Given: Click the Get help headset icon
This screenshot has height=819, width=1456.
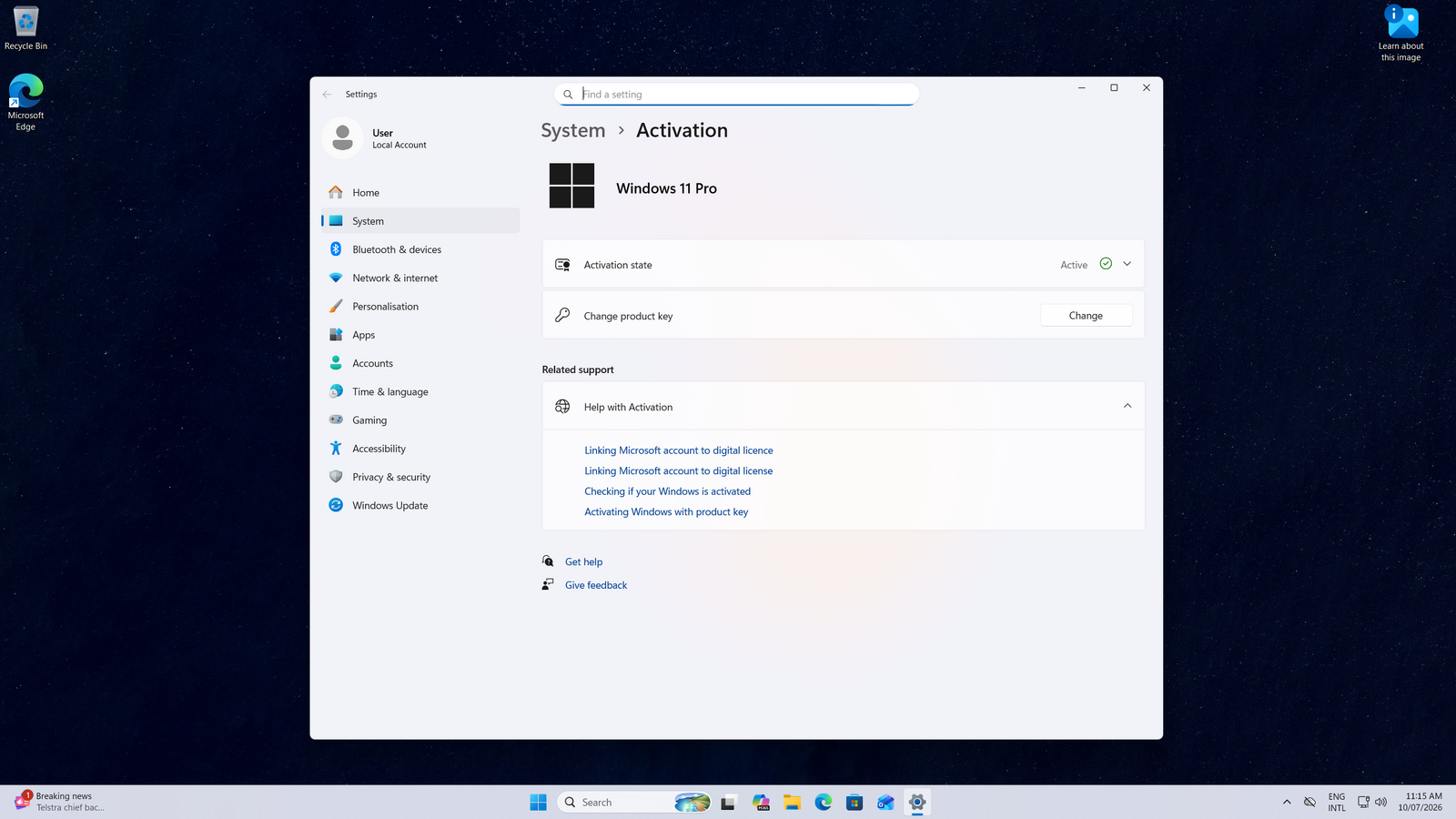Looking at the screenshot, I should [x=548, y=561].
